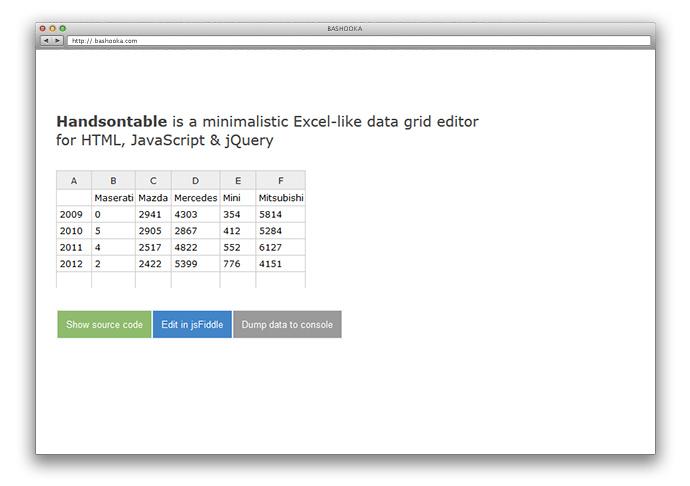Select the Mitsubishi cell
Image resolution: width=690 pixels, height=486 pixels.
[x=280, y=198]
